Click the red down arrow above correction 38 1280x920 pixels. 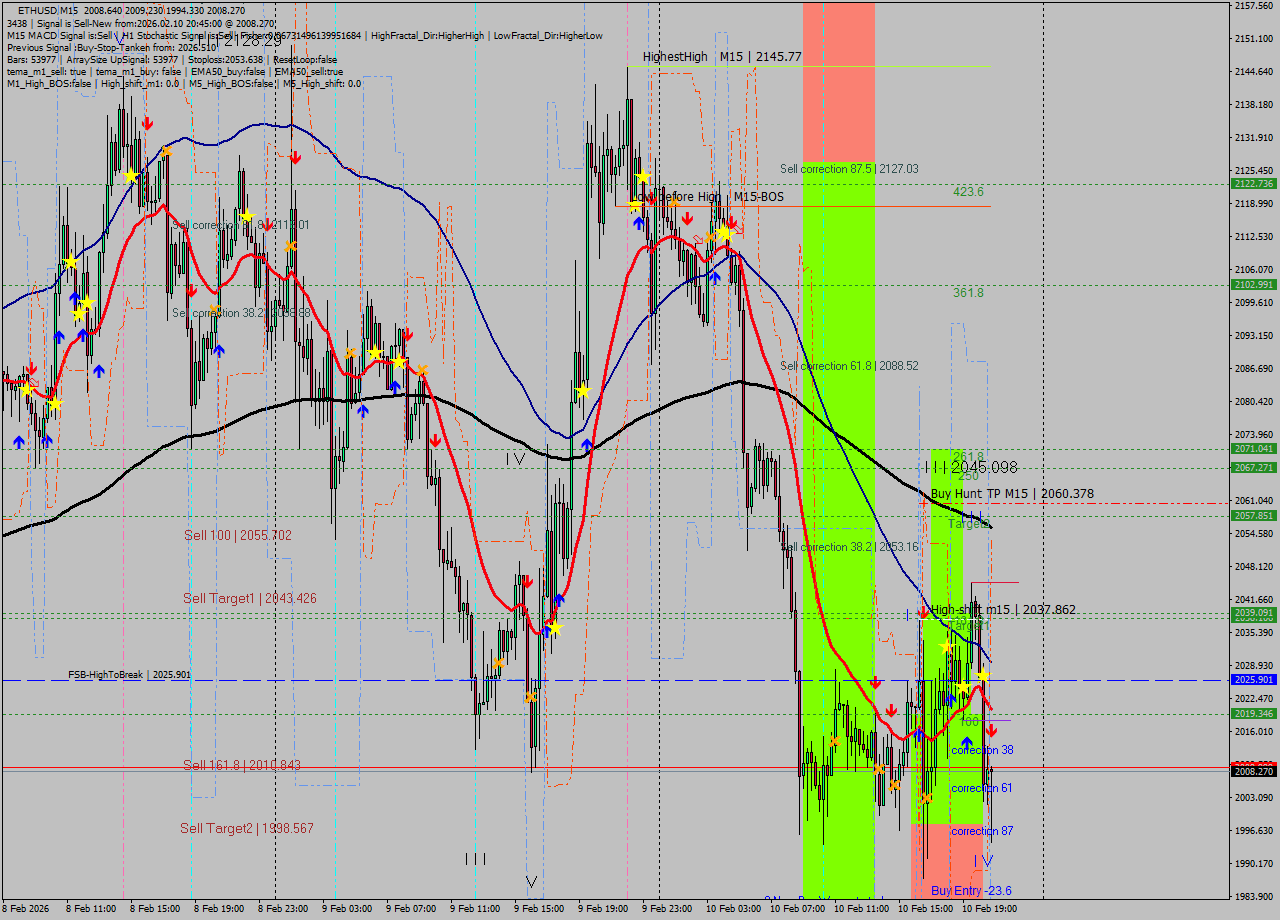point(991,732)
